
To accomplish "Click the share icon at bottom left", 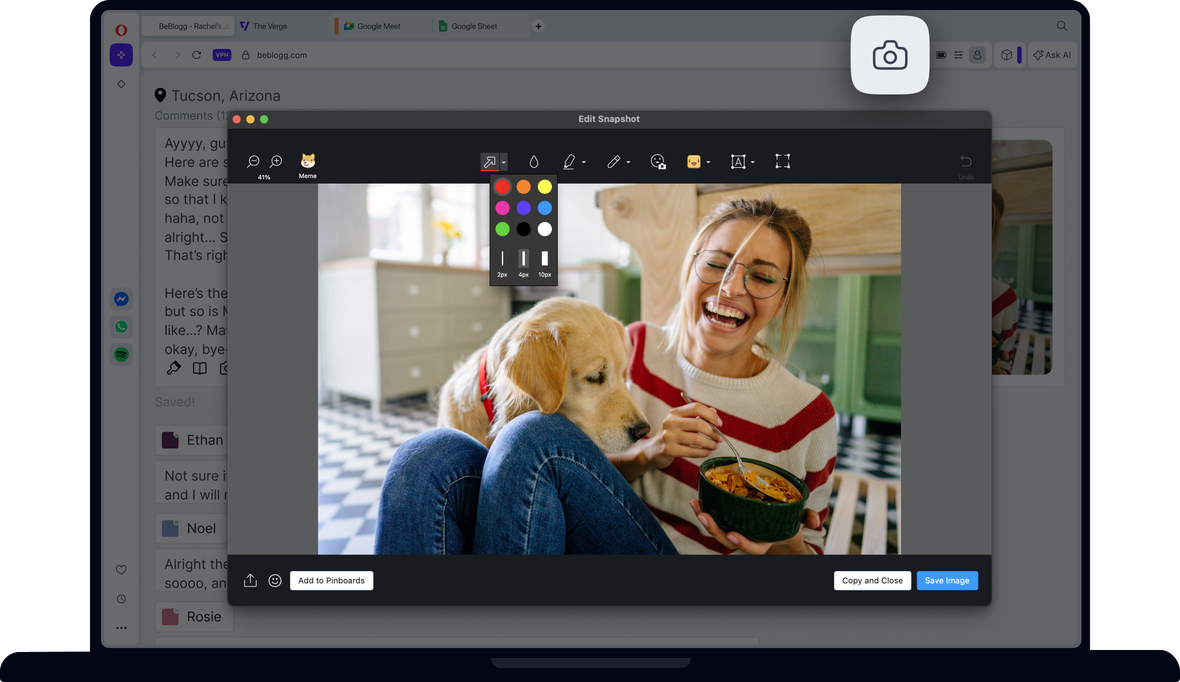I will point(250,580).
